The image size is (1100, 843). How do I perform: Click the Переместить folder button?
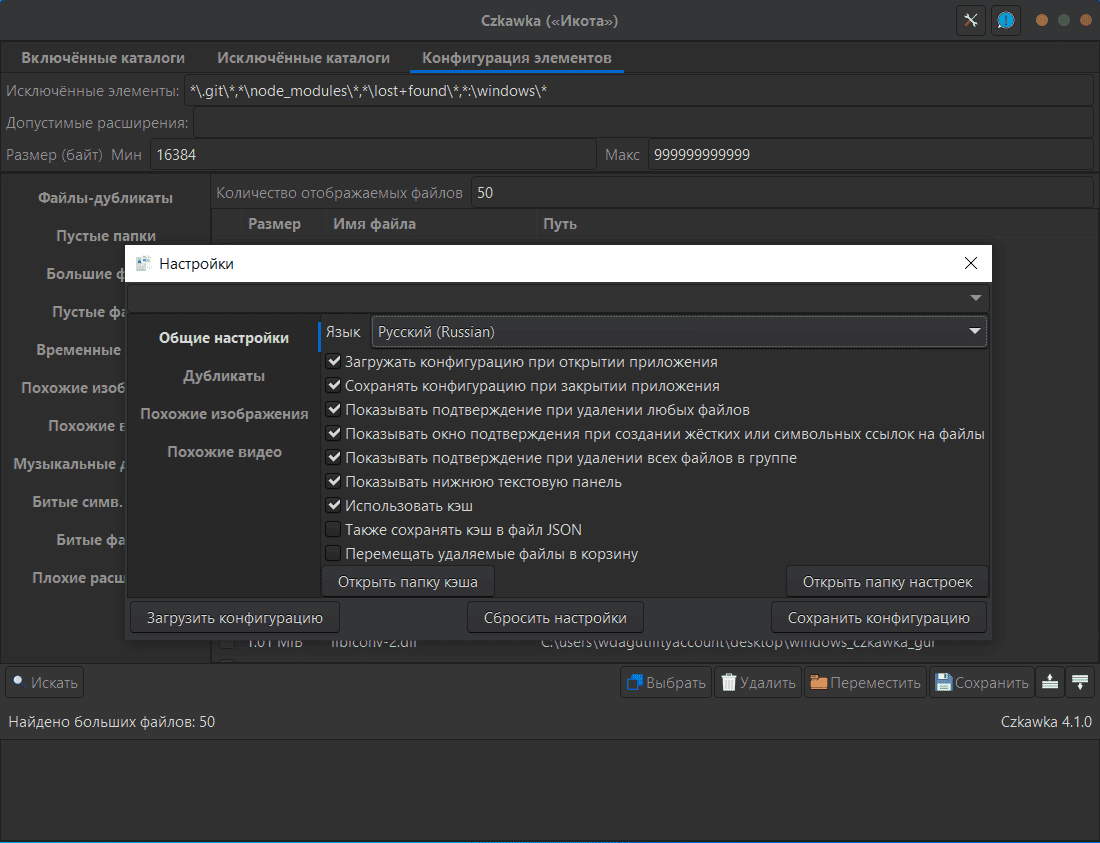click(x=865, y=683)
